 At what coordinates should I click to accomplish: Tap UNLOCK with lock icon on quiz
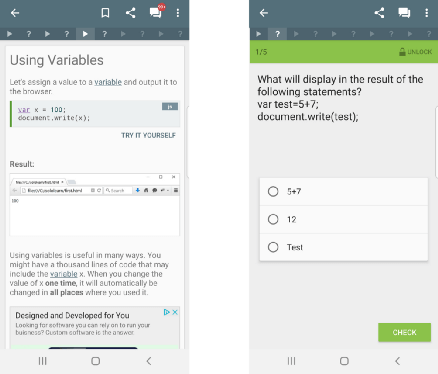click(415, 52)
